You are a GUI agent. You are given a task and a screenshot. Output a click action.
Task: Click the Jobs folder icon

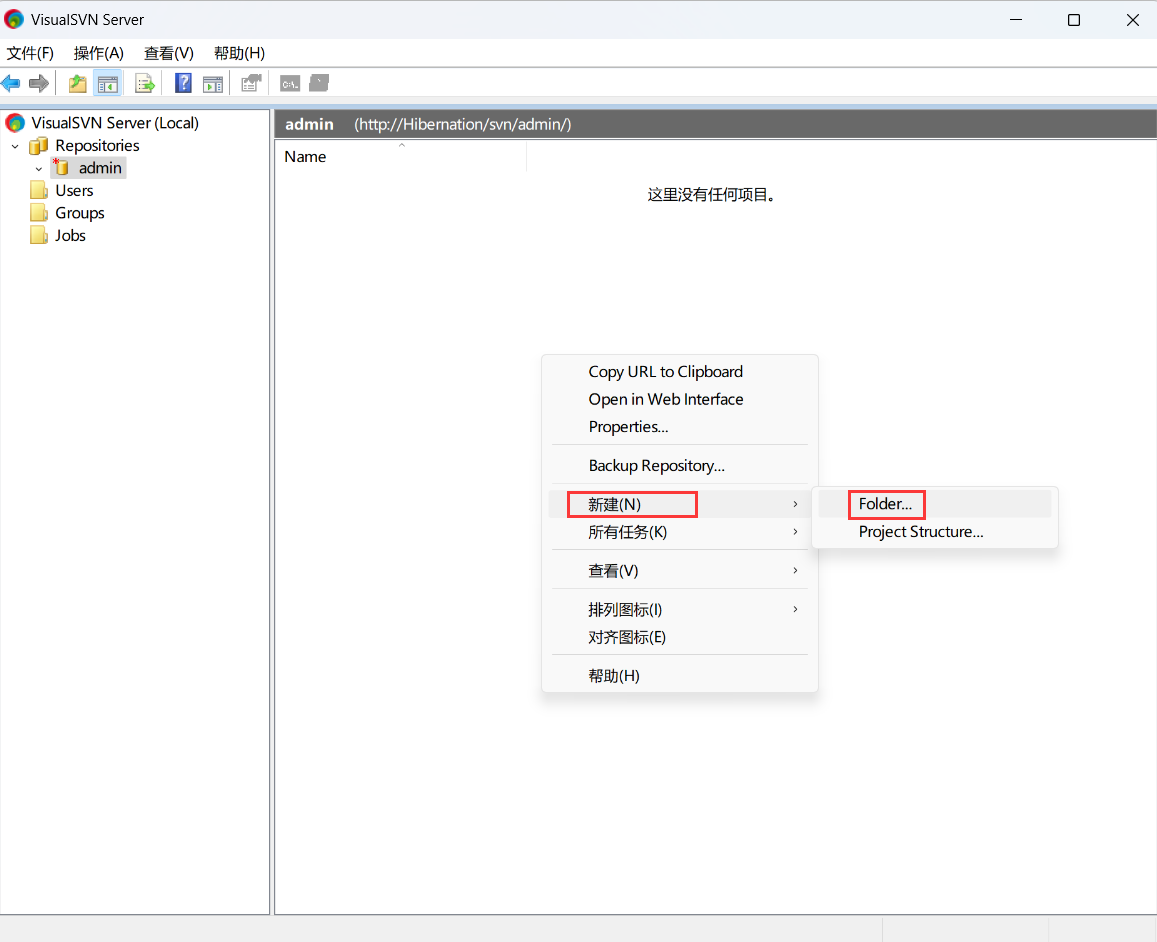[x=39, y=235]
